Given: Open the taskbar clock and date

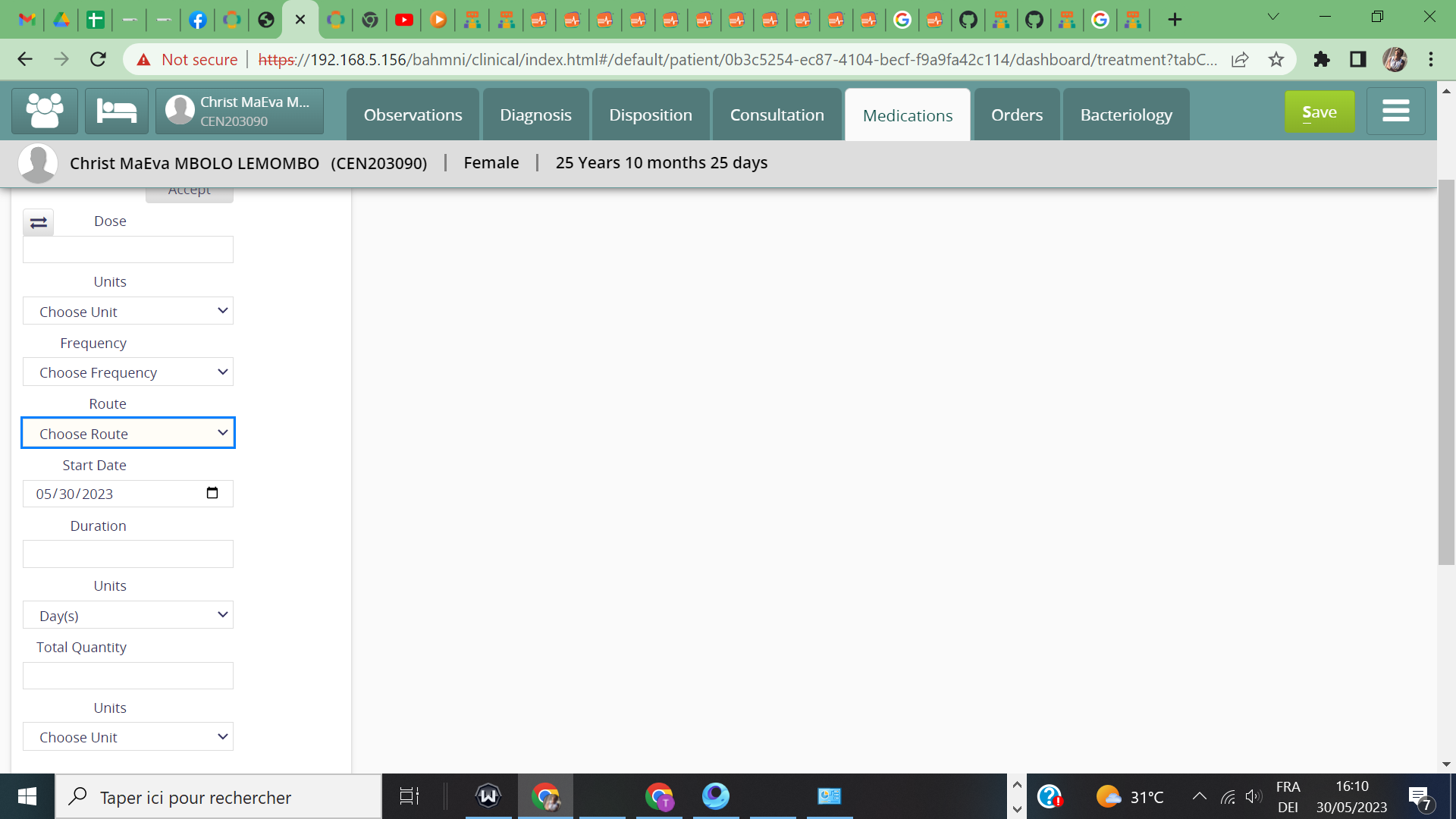Looking at the screenshot, I should 1351,796.
